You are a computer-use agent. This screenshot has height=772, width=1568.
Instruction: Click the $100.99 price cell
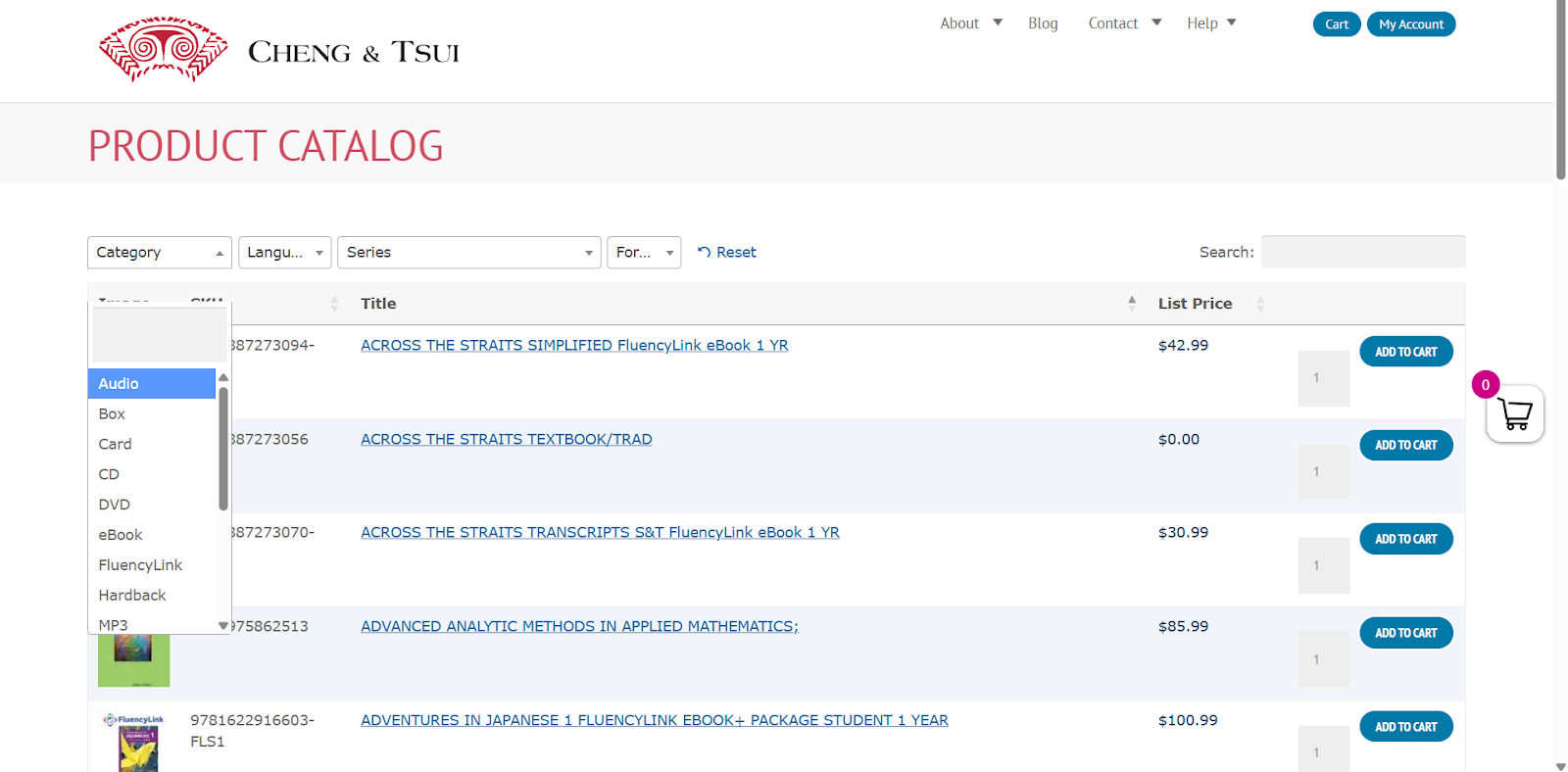click(x=1188, y=720)
